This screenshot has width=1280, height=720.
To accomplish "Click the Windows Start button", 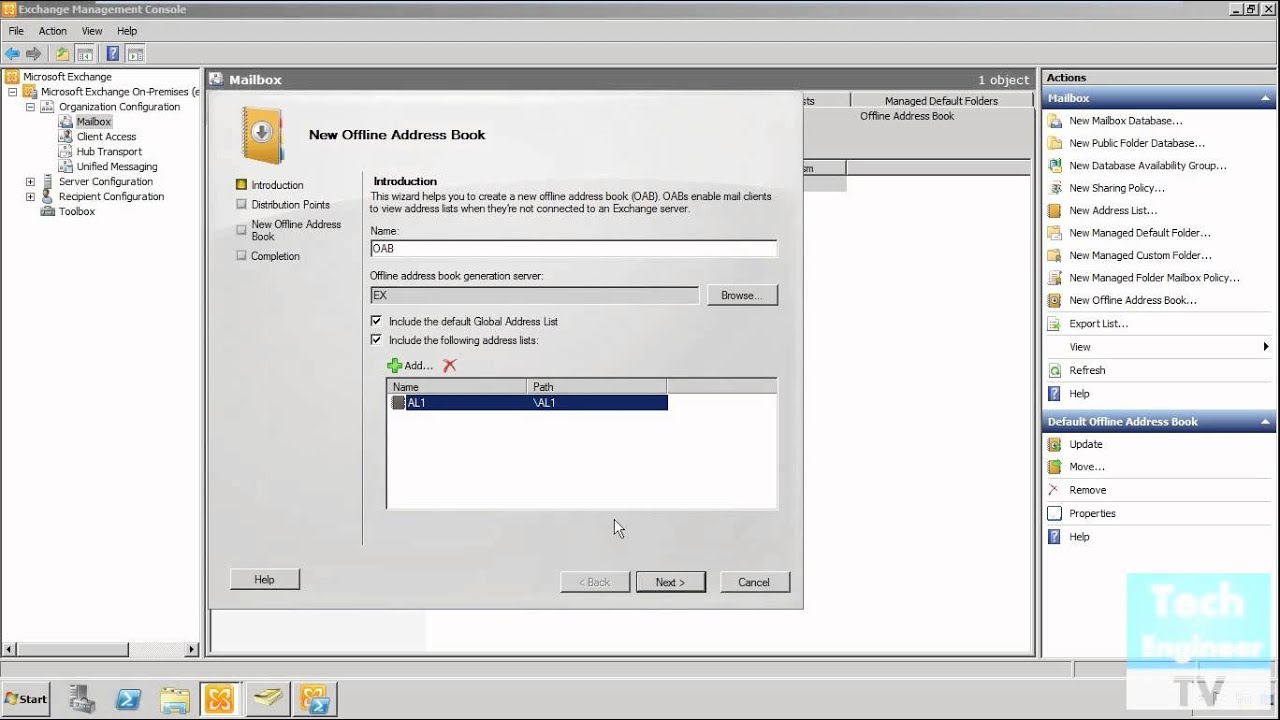I will [26, 699].
